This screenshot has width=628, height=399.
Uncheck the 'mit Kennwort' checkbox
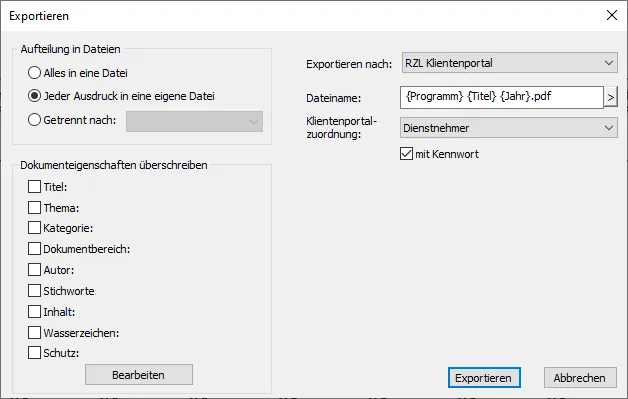coord(406,153)
